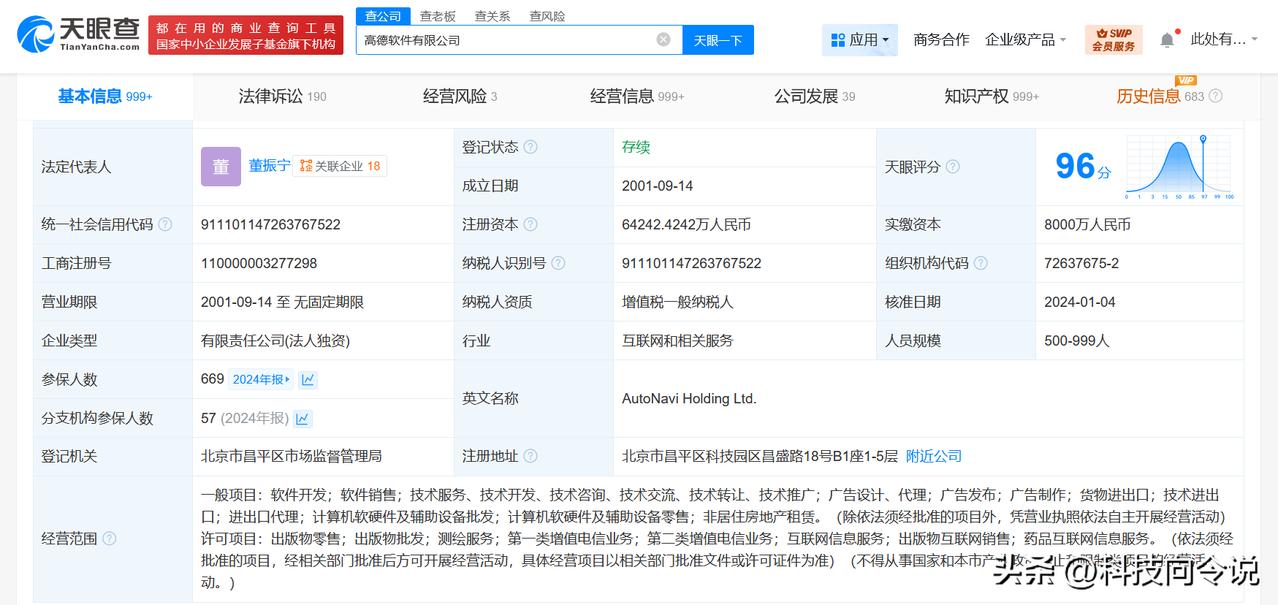Open the 董振宁 legal representative link
Screen dimensions: 1278x605
pos(270,166)
